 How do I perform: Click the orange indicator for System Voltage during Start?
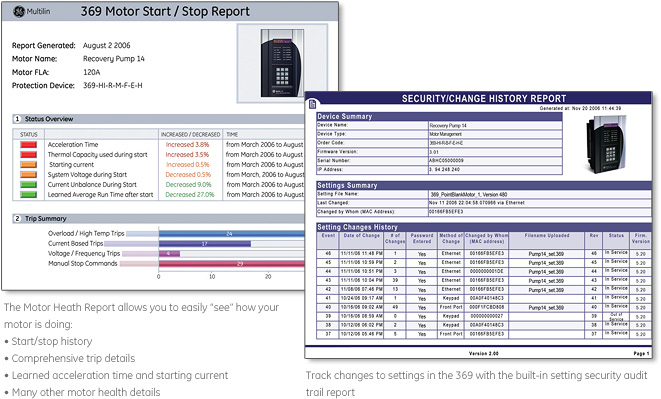coord(29,175)
